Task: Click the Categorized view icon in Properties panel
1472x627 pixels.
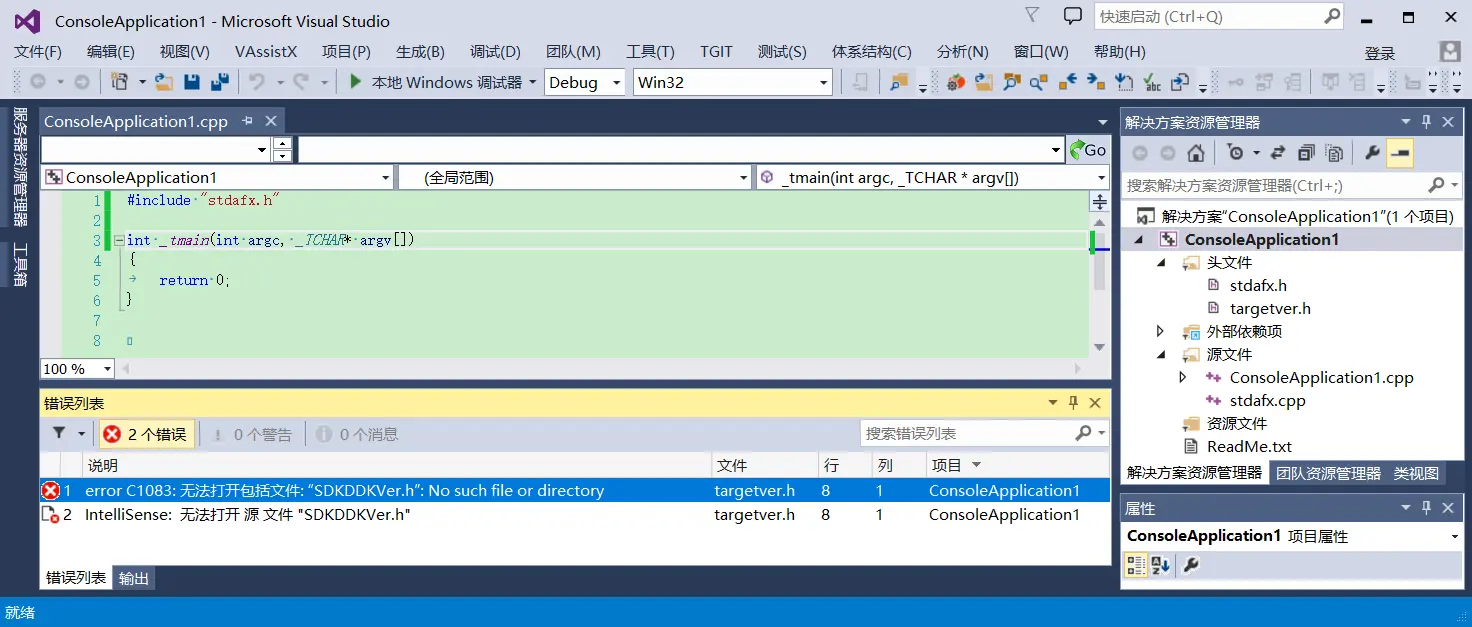Action: pyautogui.click(x=1136, y=565)
